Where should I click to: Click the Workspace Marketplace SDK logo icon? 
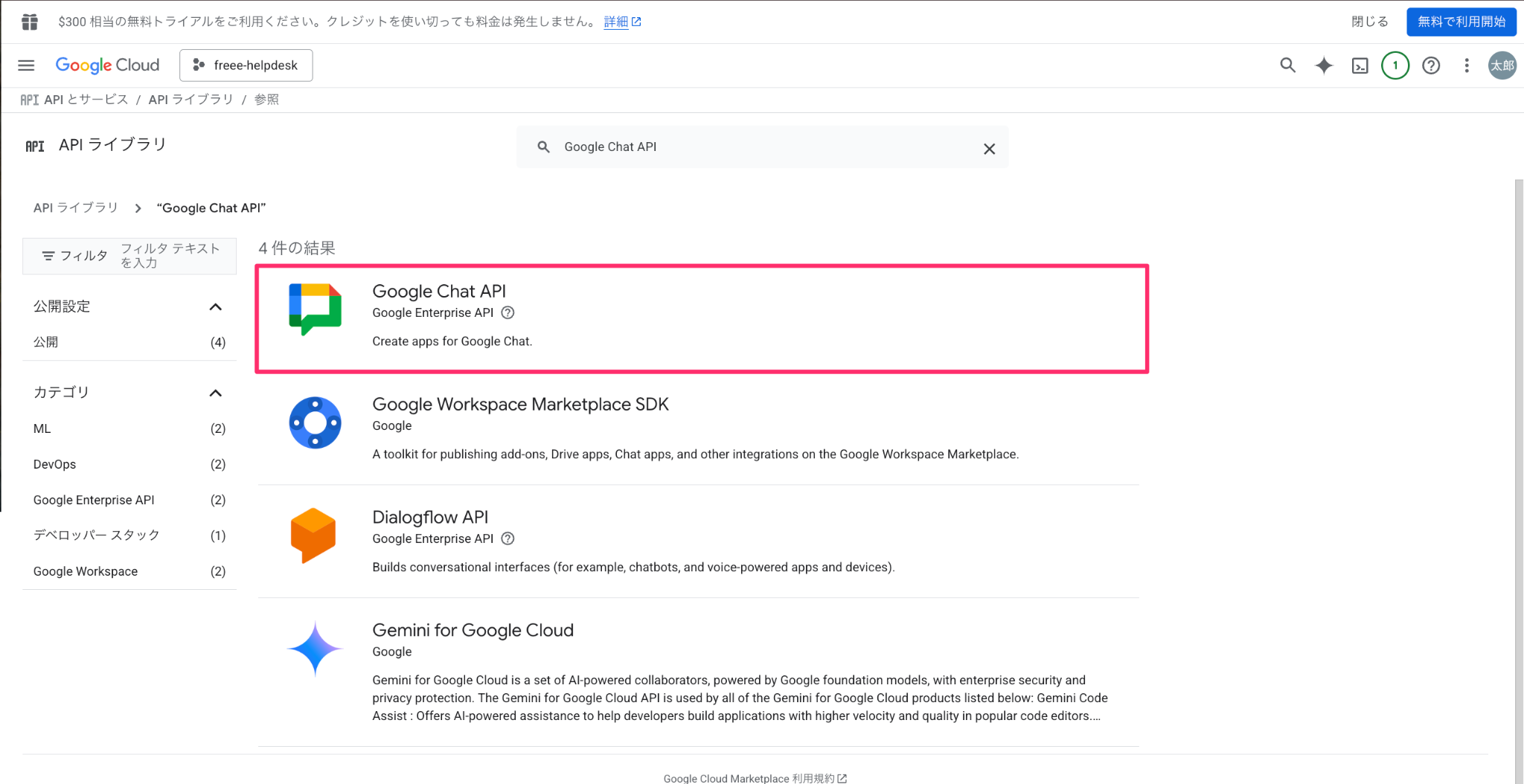(315, 422)
